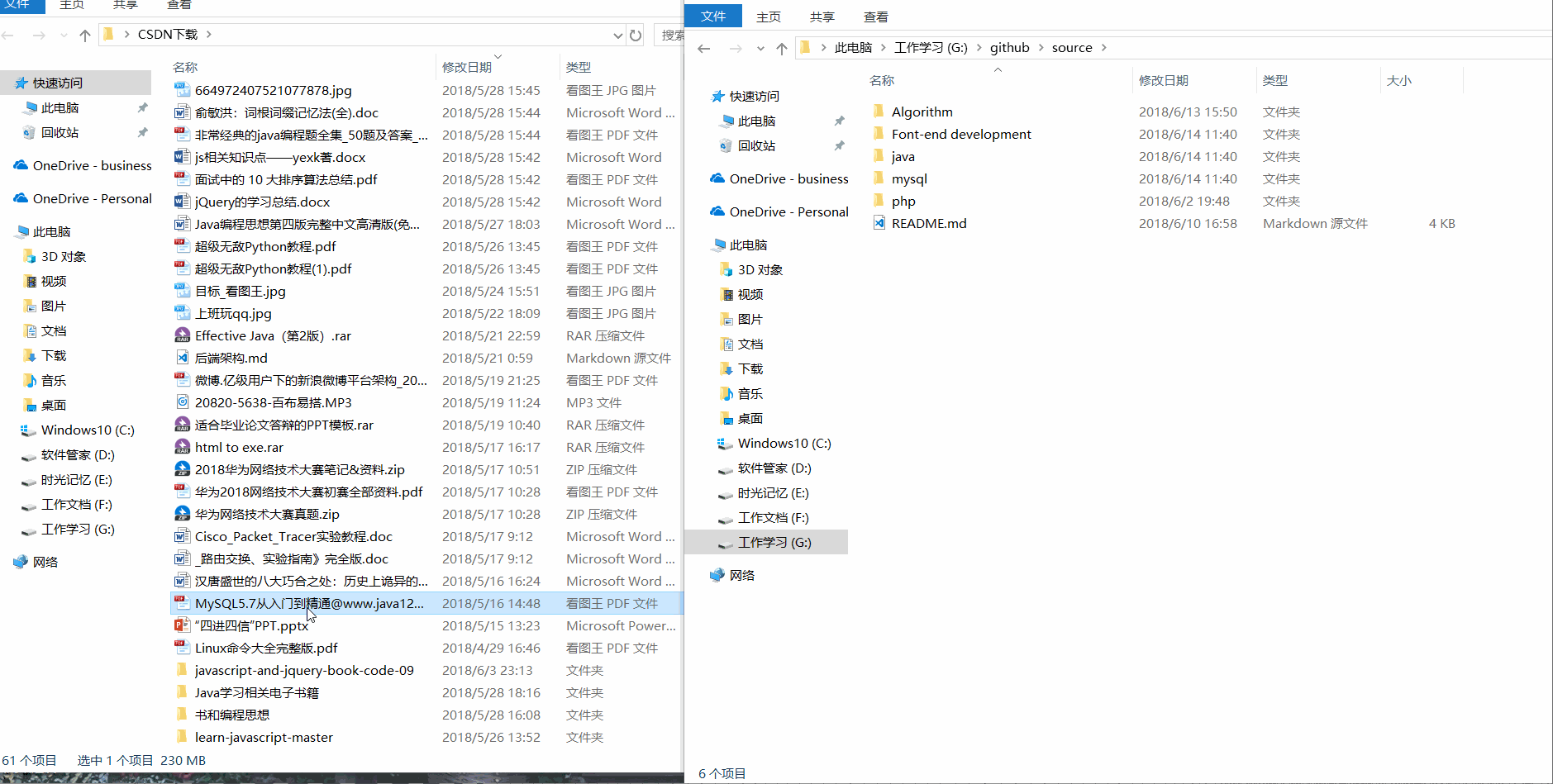1553x784 pixels.
Task: Click 此电脑 in the right breadcrumb path
Action: [853, 48]
